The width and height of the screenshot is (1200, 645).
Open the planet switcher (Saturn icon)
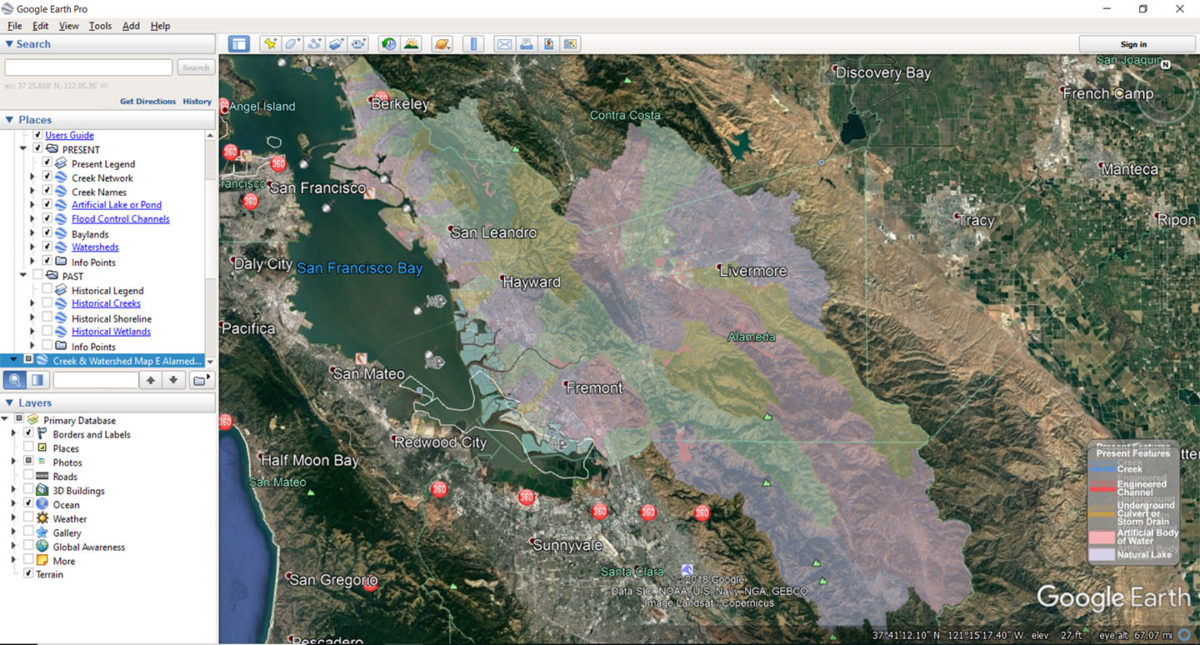point(442,44)
